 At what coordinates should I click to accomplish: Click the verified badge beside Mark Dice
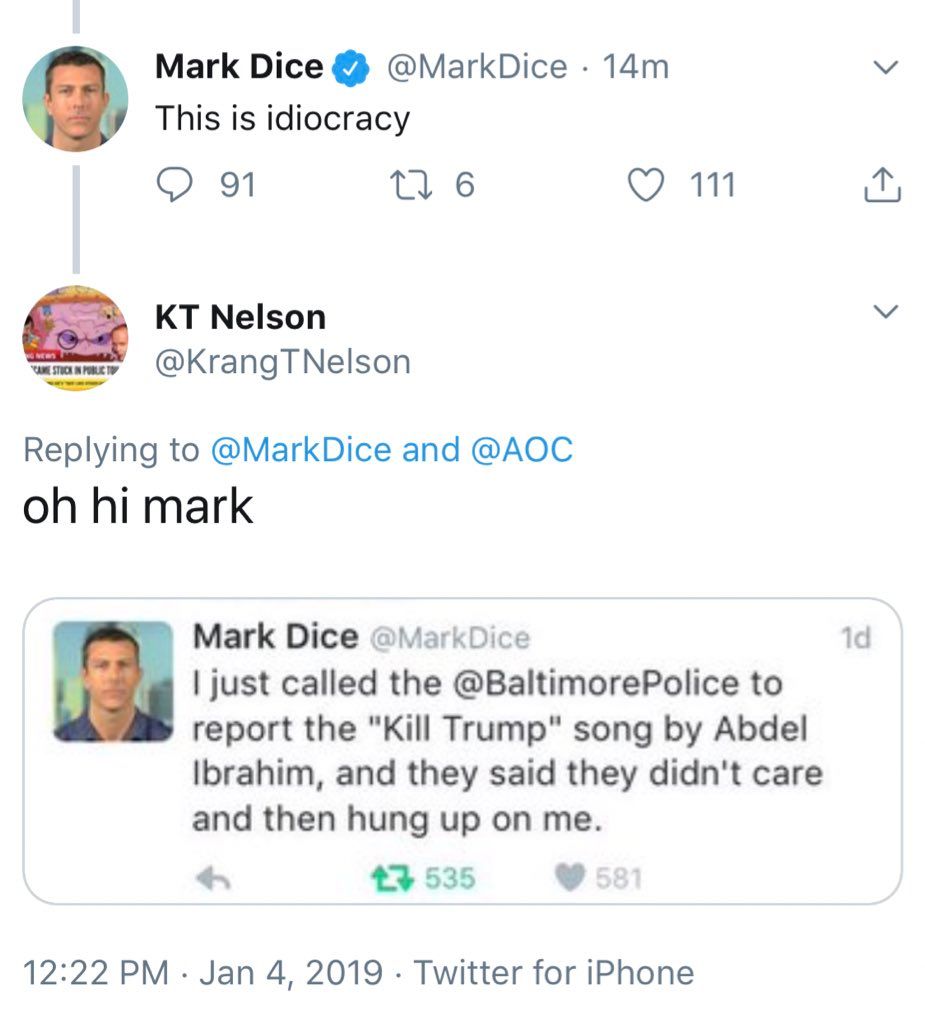(349, 68)
